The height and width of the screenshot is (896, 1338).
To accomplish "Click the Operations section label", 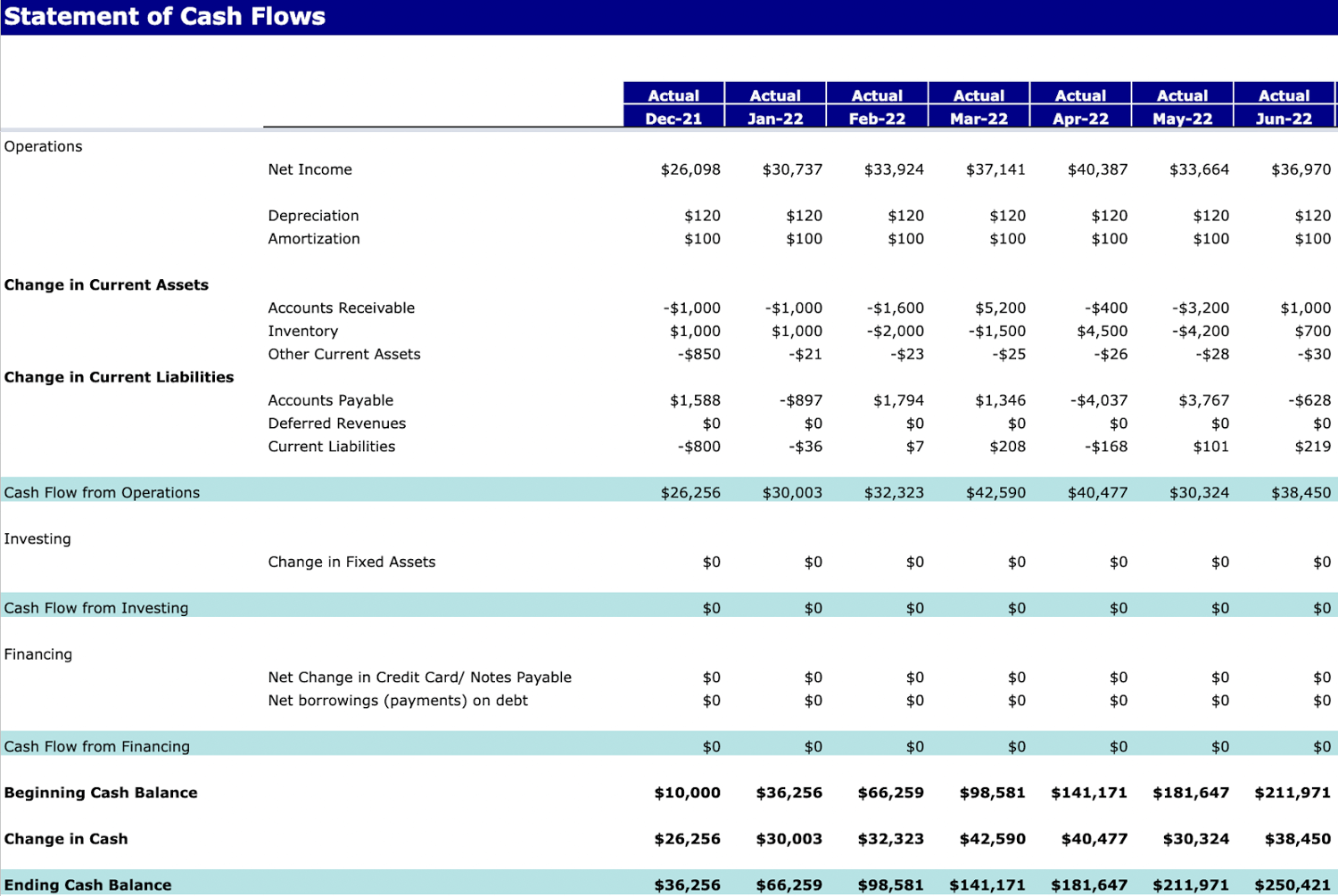I will (43, 146).
